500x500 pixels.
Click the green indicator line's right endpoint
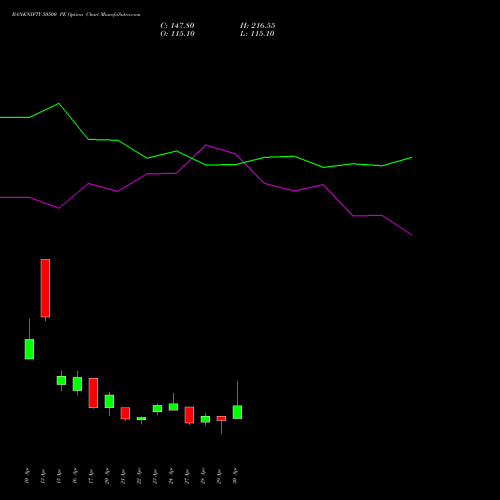coord(412,157)
